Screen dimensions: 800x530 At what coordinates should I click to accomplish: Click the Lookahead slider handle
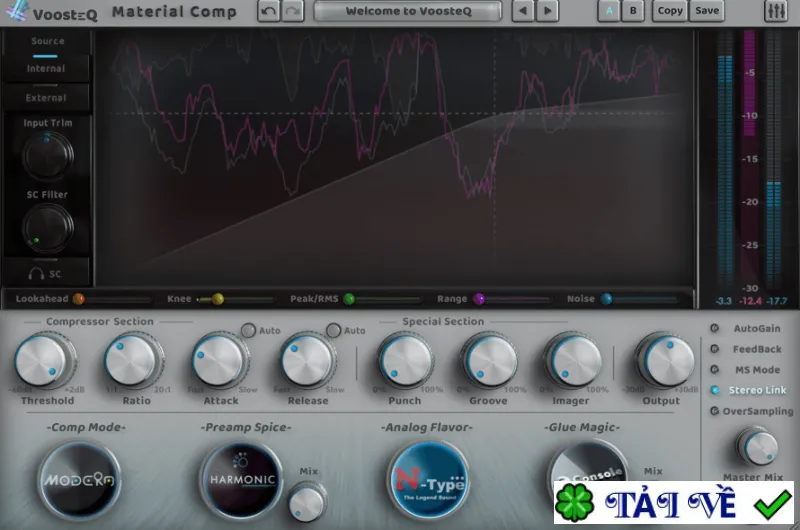pos(79,299)
